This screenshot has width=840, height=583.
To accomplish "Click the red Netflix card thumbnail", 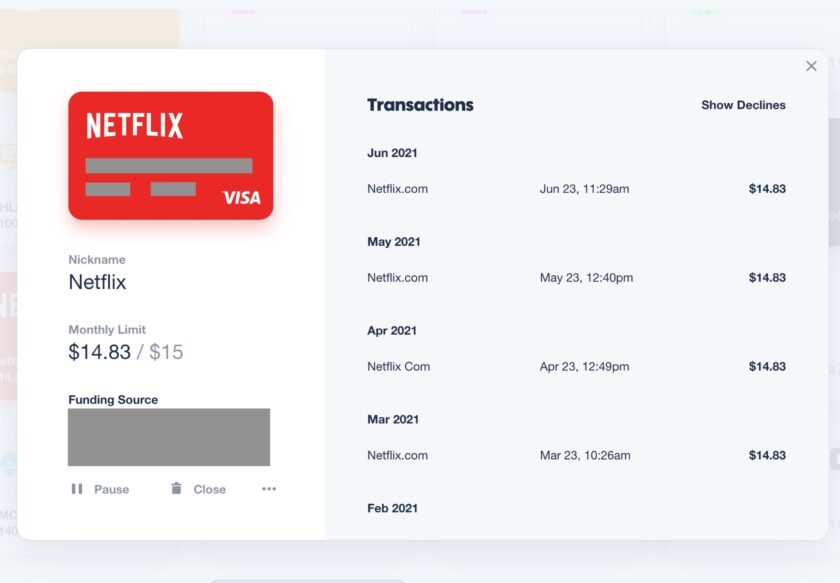I will (x=171, y=155).
